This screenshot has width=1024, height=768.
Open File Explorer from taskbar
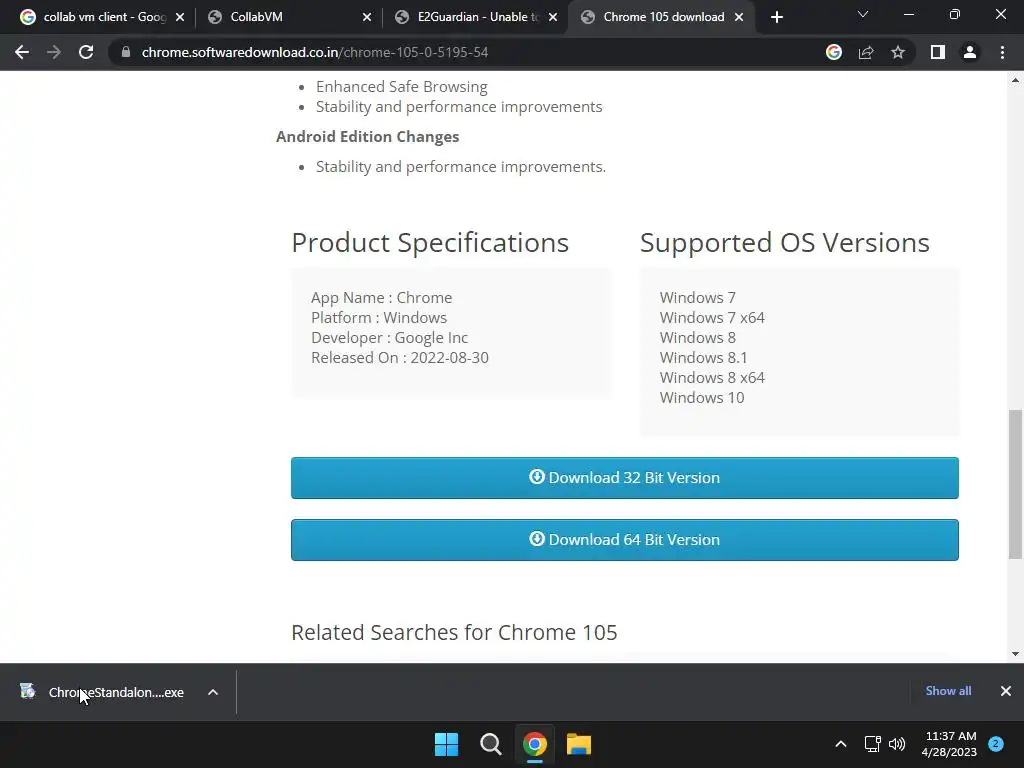click(x=579, y=744)
